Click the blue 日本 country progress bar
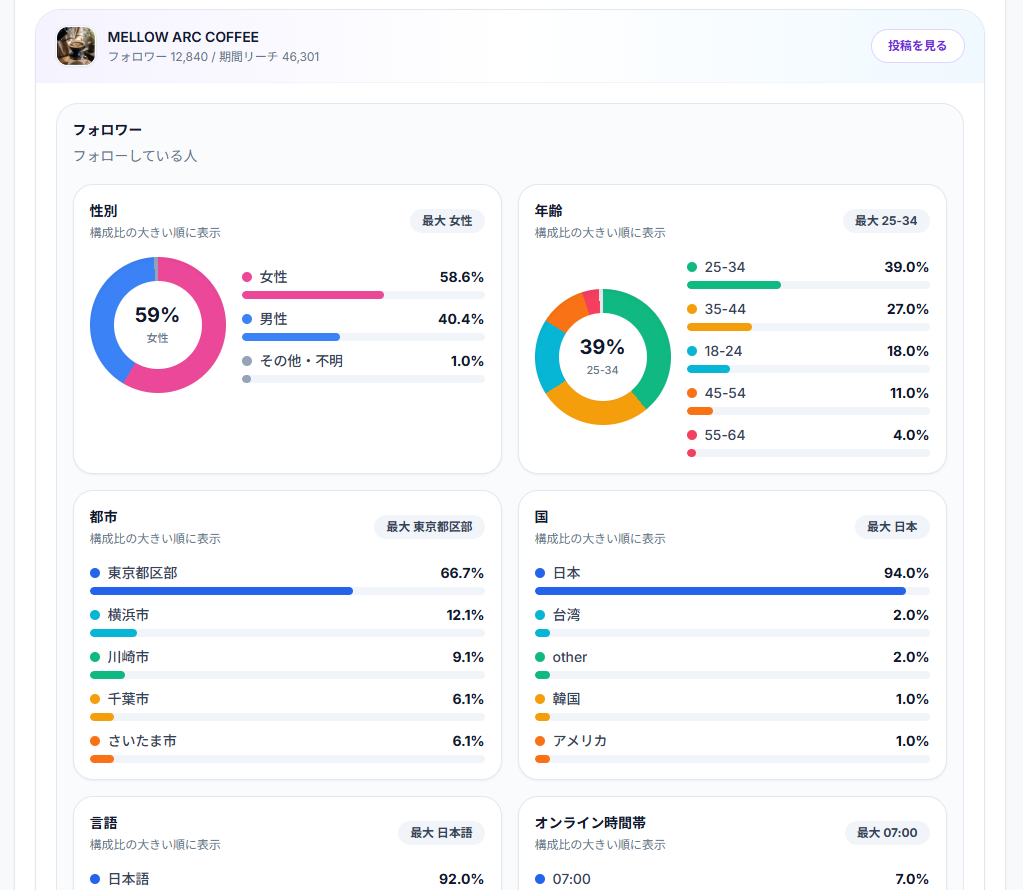Viewport: 1023px width, 891px height. click(x=720, y=591)
